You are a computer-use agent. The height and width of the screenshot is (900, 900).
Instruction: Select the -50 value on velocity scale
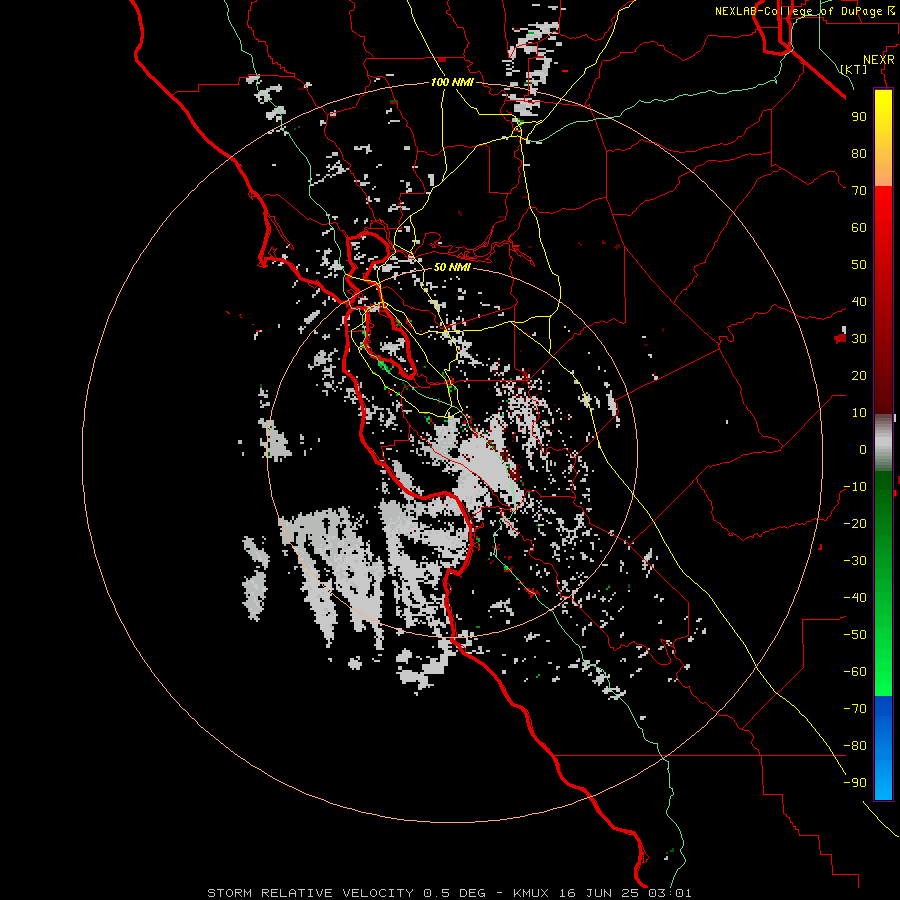coord(855,634)
